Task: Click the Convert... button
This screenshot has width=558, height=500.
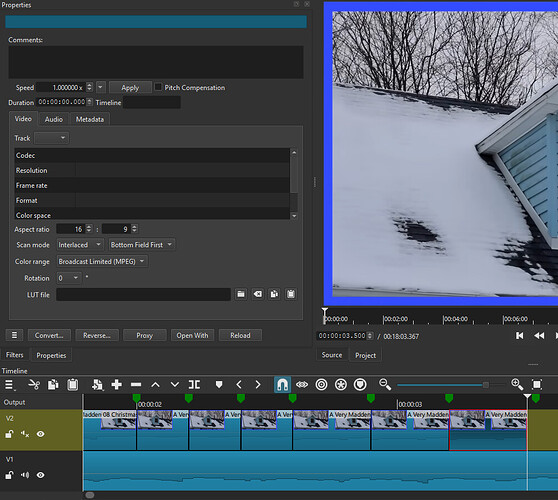Action: (49, 335)
